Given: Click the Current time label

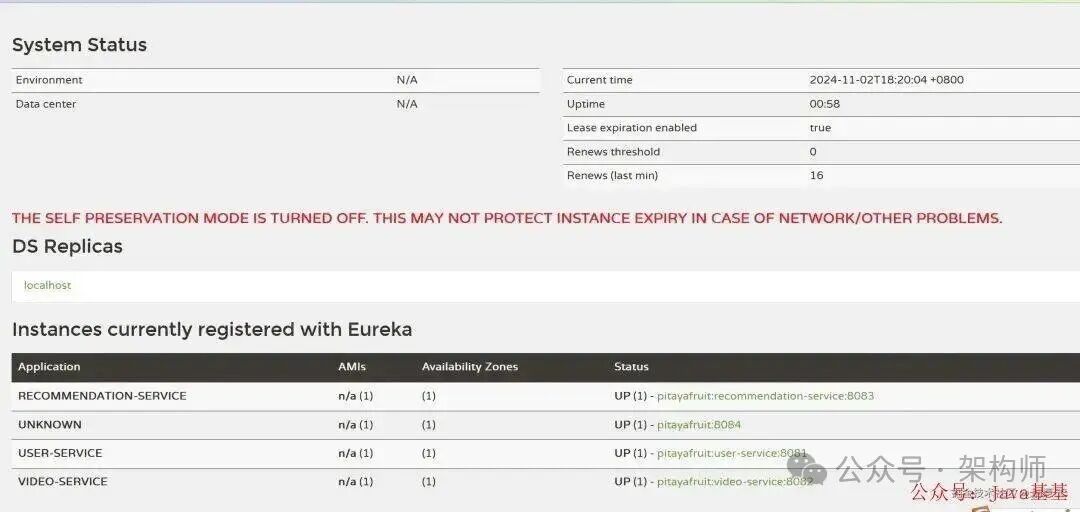Looking at the screenshot, I should point(599,80).
